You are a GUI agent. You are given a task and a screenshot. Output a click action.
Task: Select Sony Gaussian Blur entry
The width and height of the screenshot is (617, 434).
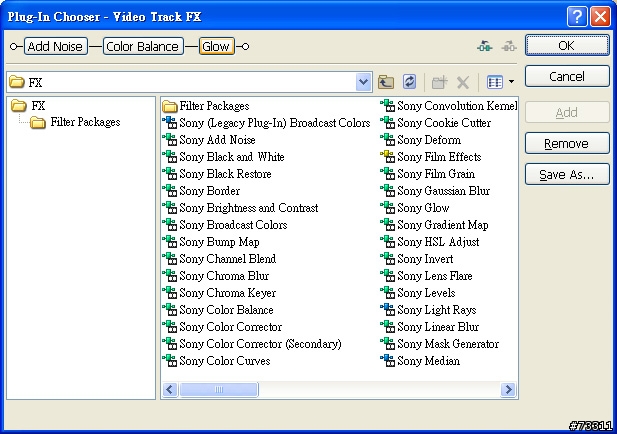(x=436, y=190)
